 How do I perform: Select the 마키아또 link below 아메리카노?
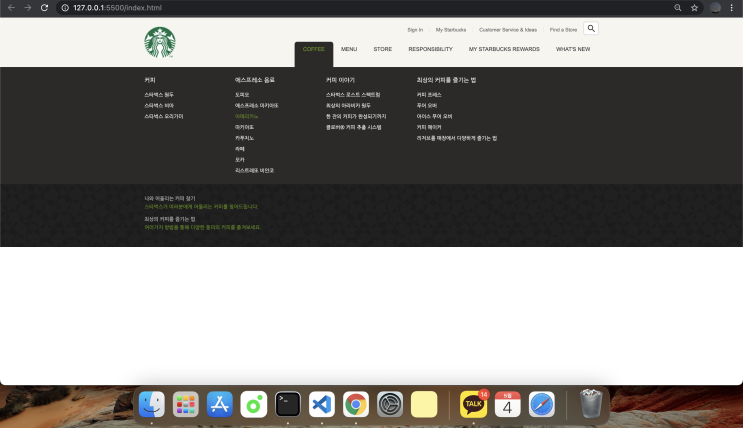pyautogui.click(x=245, y=127)
